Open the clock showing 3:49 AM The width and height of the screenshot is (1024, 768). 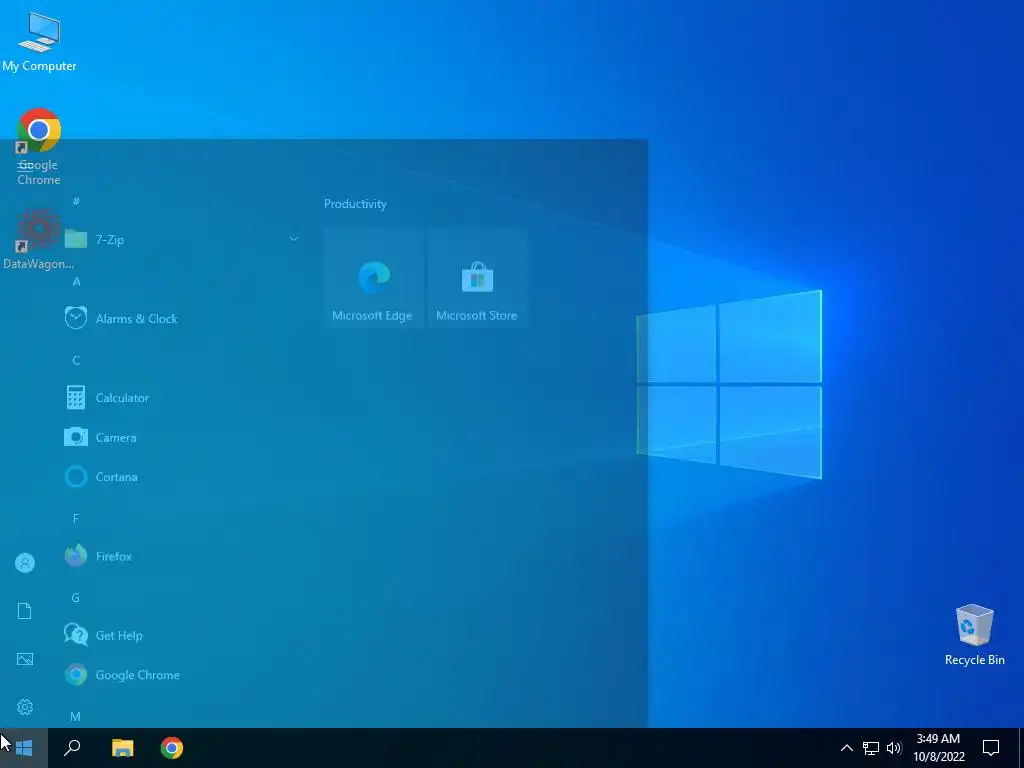click(938, 748)
